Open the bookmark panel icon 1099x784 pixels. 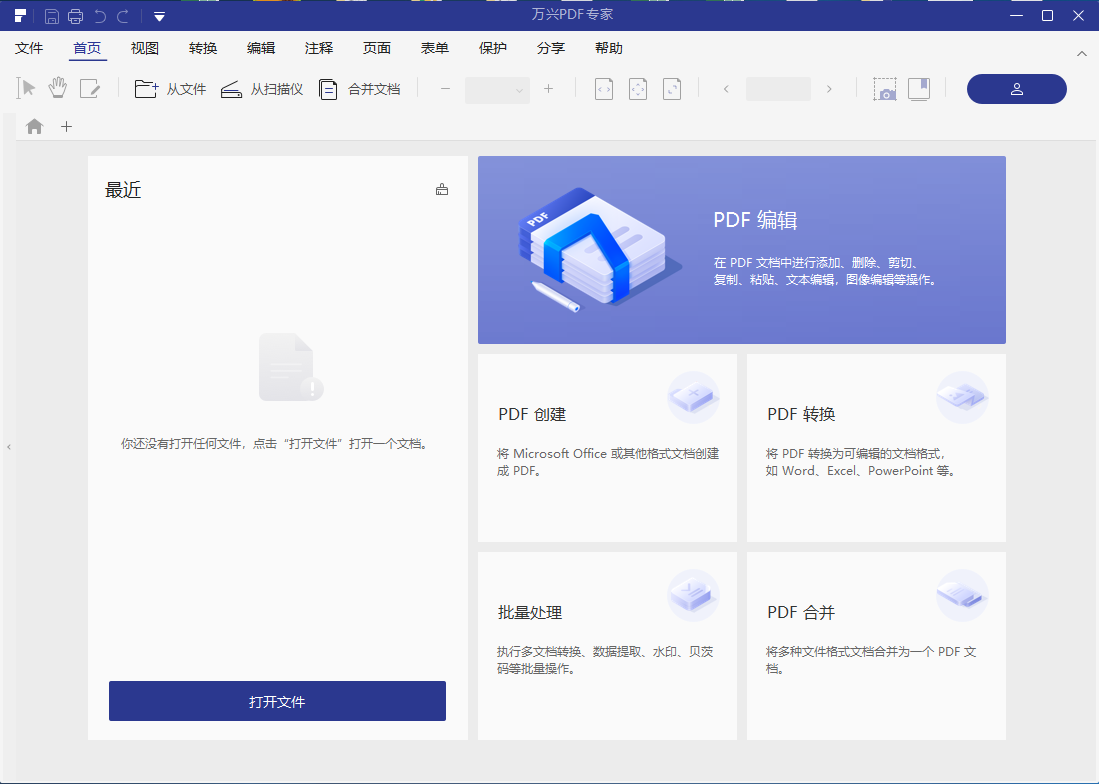[918, 88]
